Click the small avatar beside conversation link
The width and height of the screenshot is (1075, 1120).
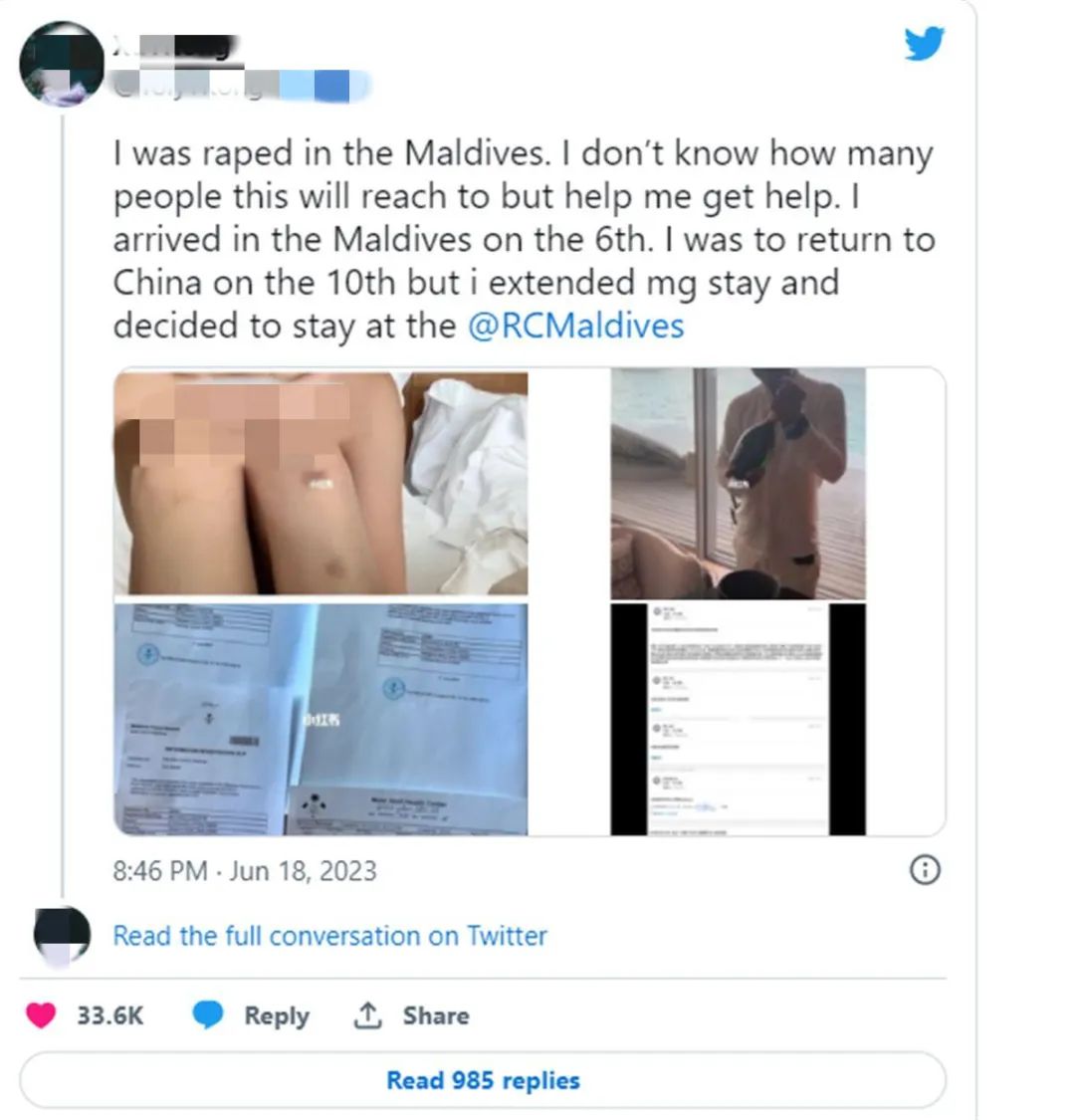62,935
